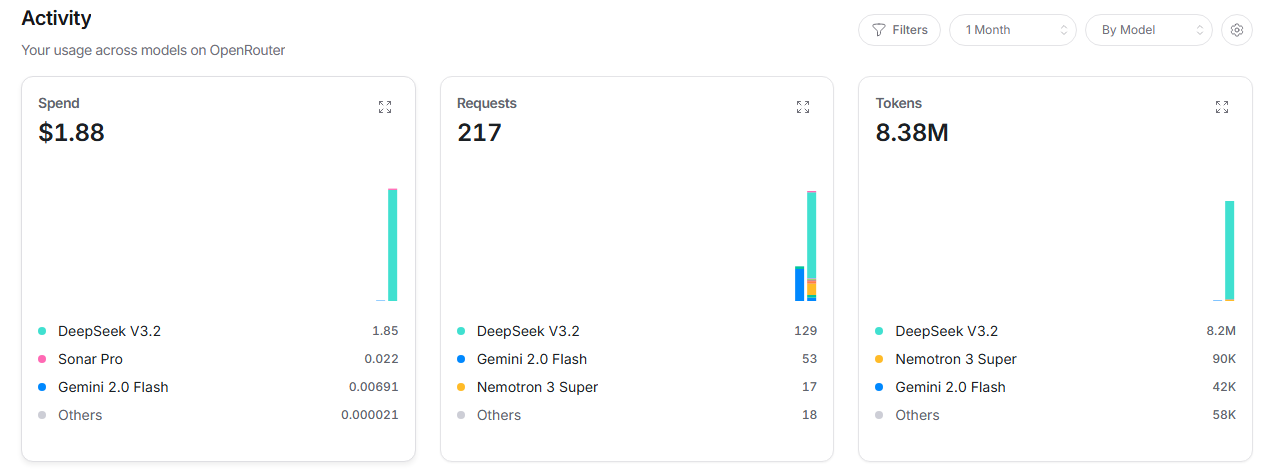Click DeepSeek V3.2 teal dot in Spend legend
This screenshot has height=470, width=1270.
[42, 331]
